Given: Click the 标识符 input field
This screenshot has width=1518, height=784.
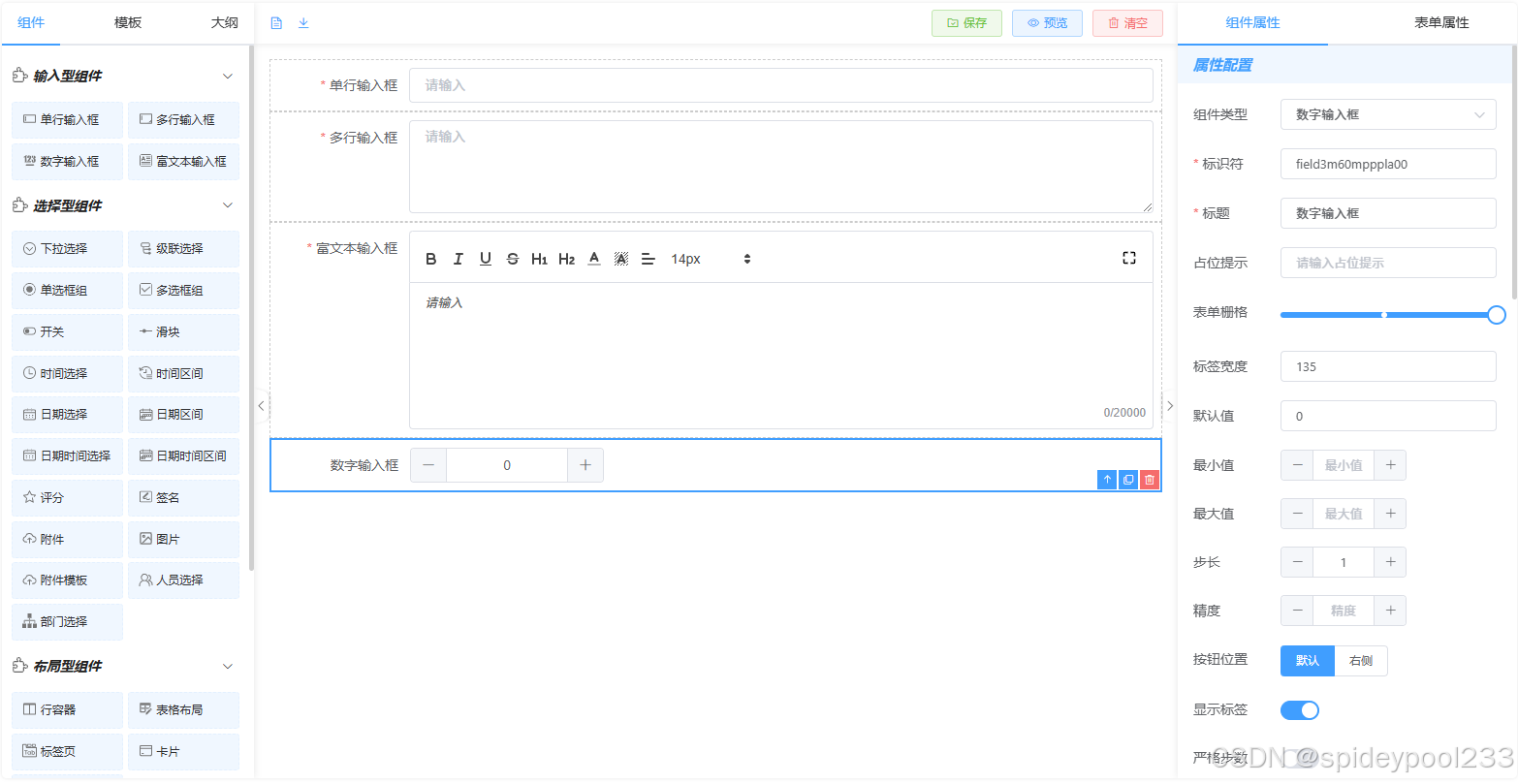Looking at the screenshot, I should [1388, 164].
